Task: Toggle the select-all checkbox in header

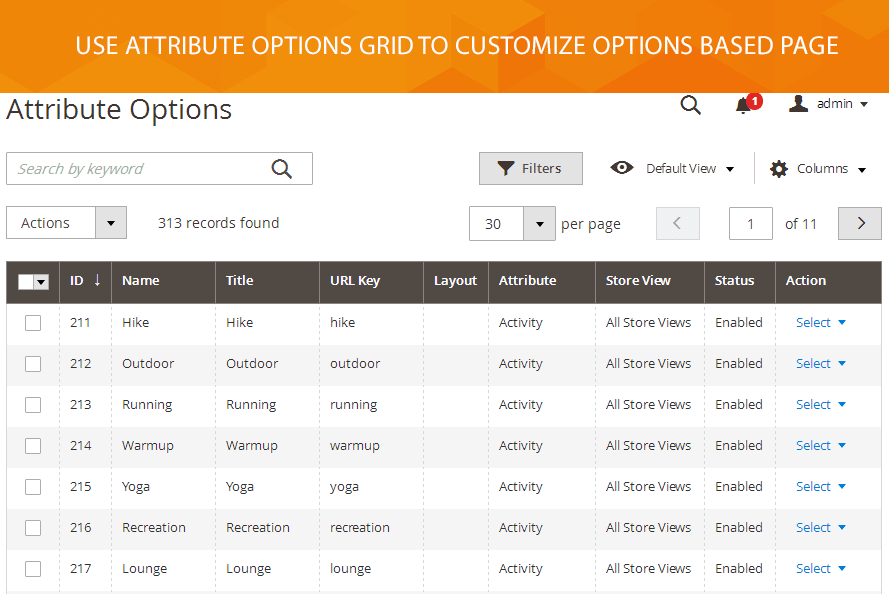Action: click(x=26, y=282)
